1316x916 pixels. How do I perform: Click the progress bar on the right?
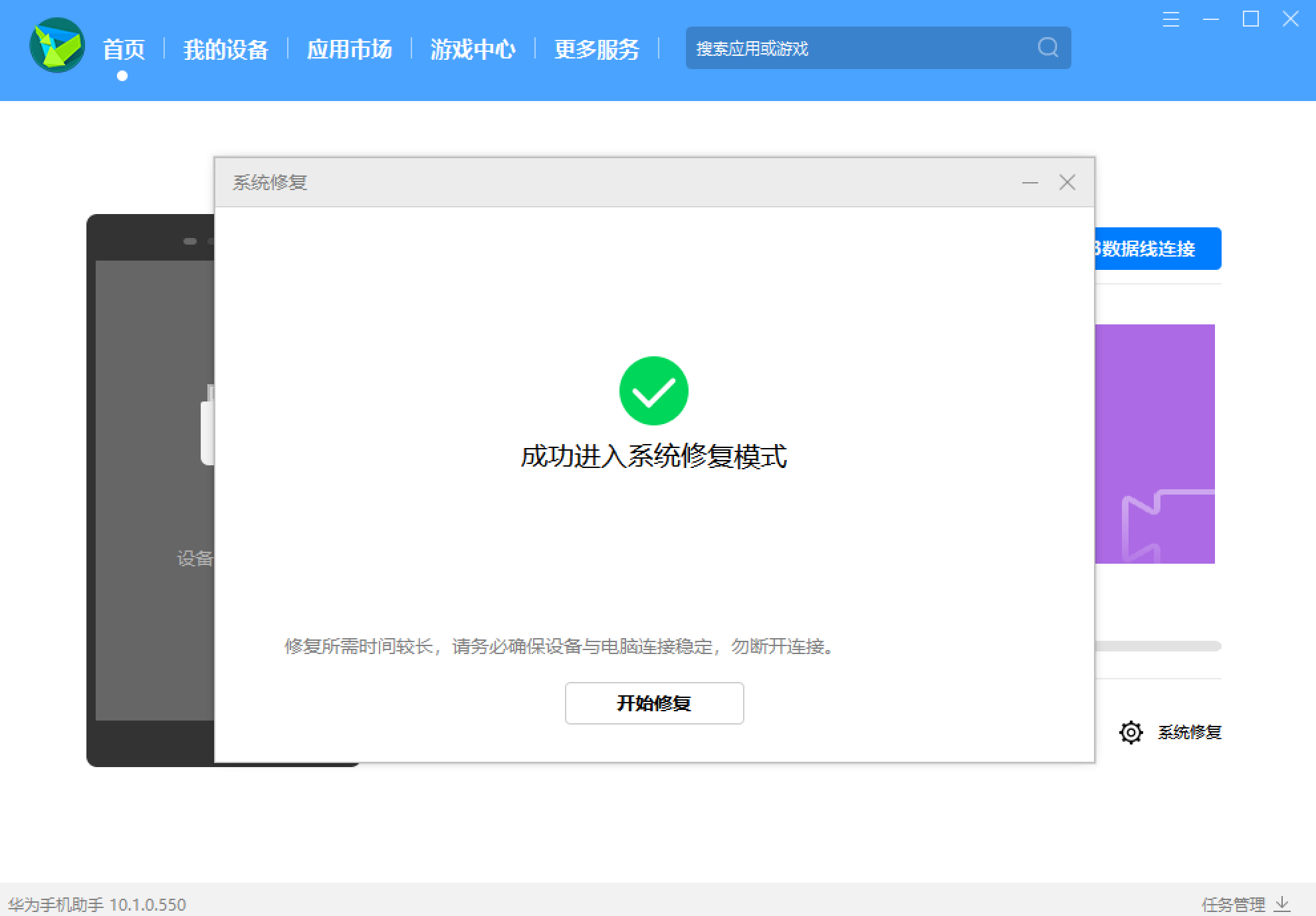(1156, 645)
